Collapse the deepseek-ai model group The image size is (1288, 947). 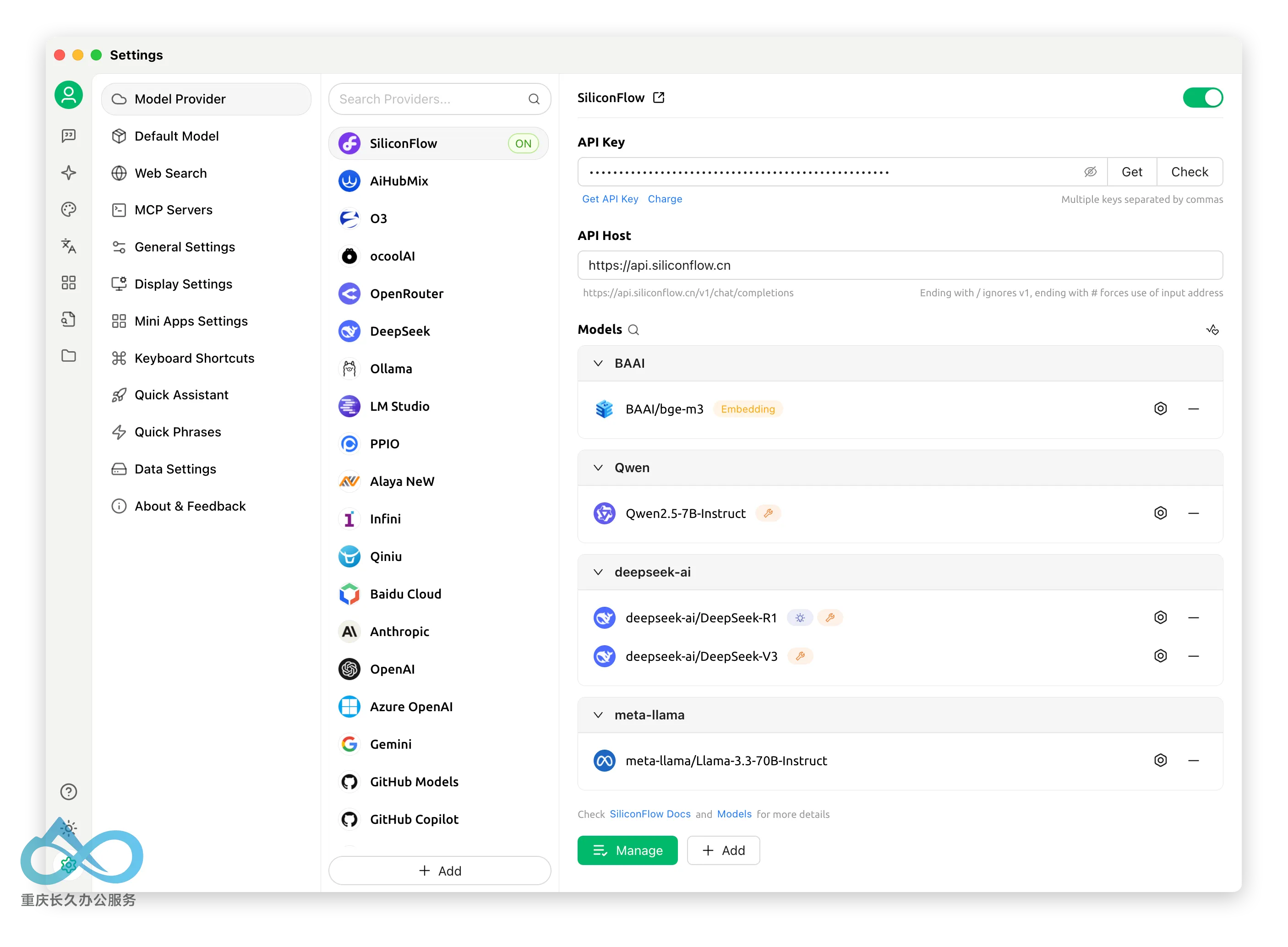coord(598,572)
